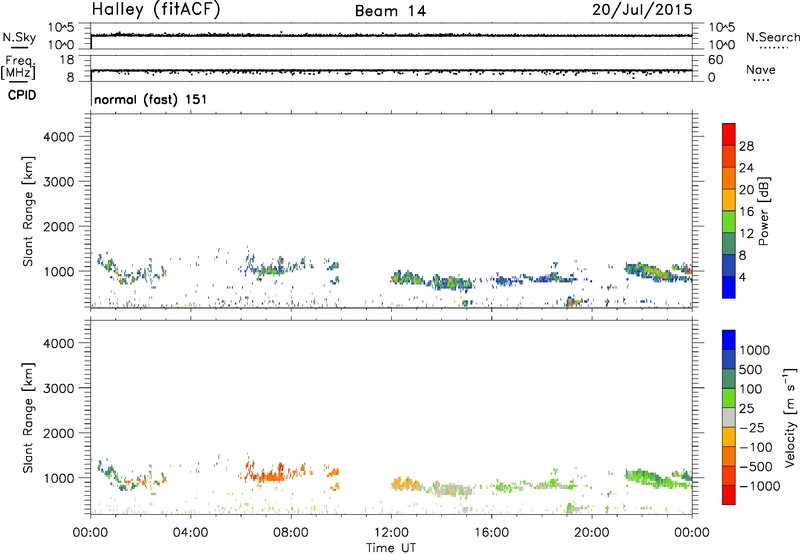This screenshot has width=800, height=554.
Task: Click the '08:00' time axis label
Action: (291, 533)
